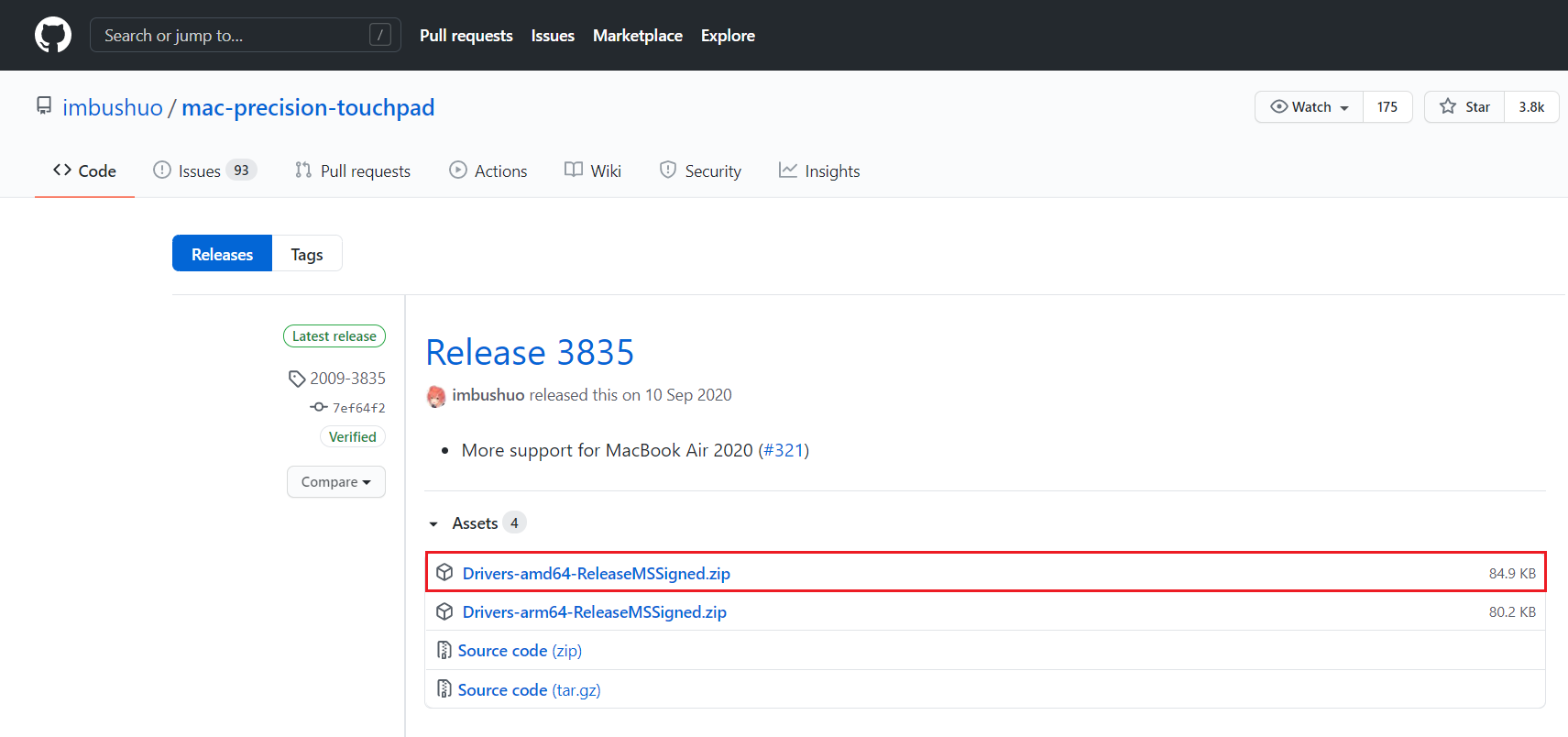This screenshot has height=737, width=1568.
Task: Download Drivers-arm64-ReleaseMSSigned.zip
Action: click(x=594, y=611)
